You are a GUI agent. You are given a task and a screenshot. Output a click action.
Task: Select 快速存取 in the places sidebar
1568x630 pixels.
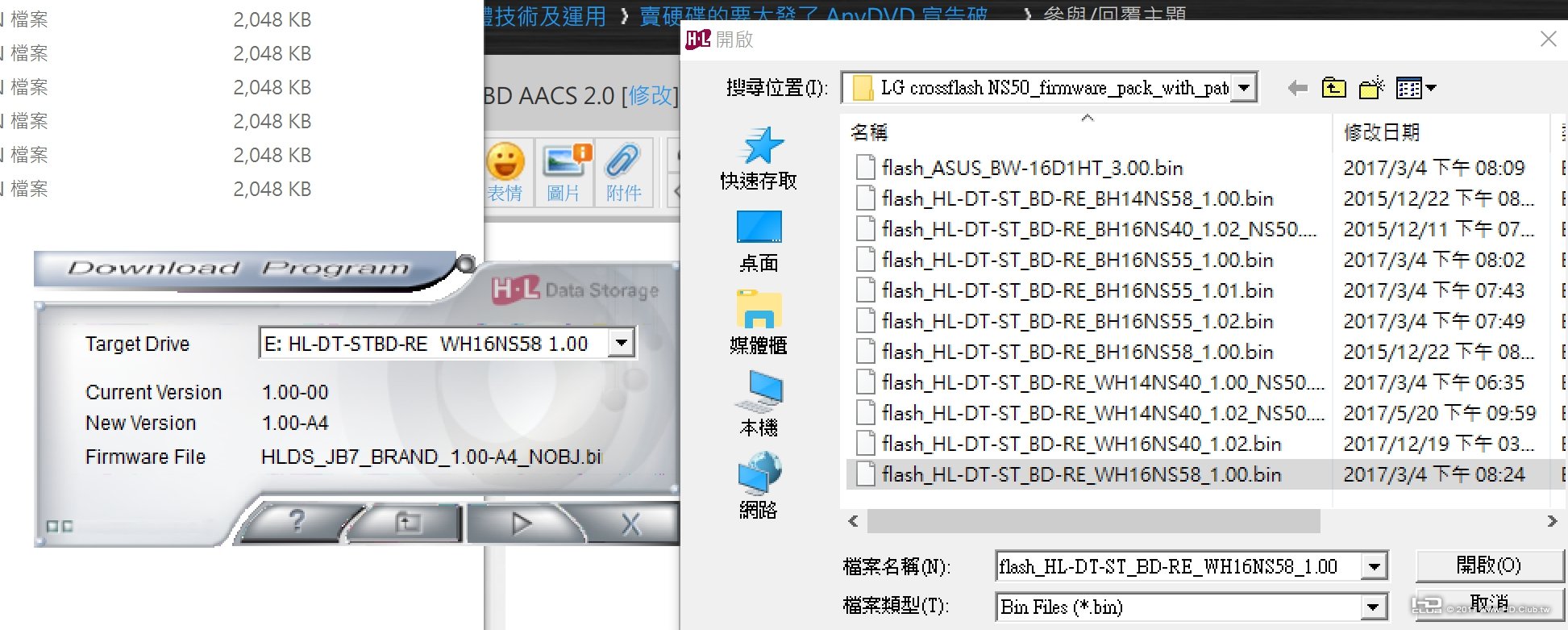[x=759, y=159]
